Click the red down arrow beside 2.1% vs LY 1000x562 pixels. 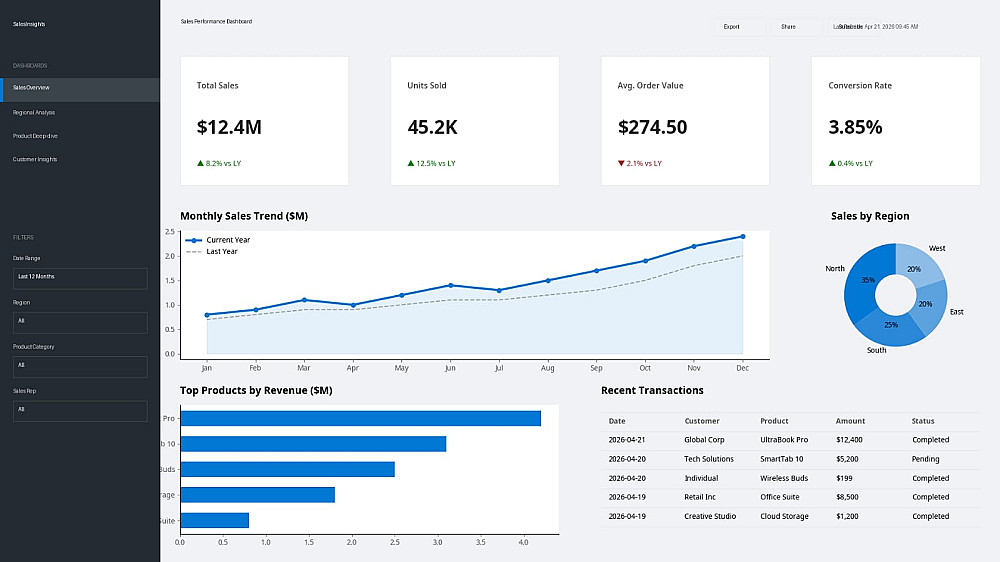[621, 163]
